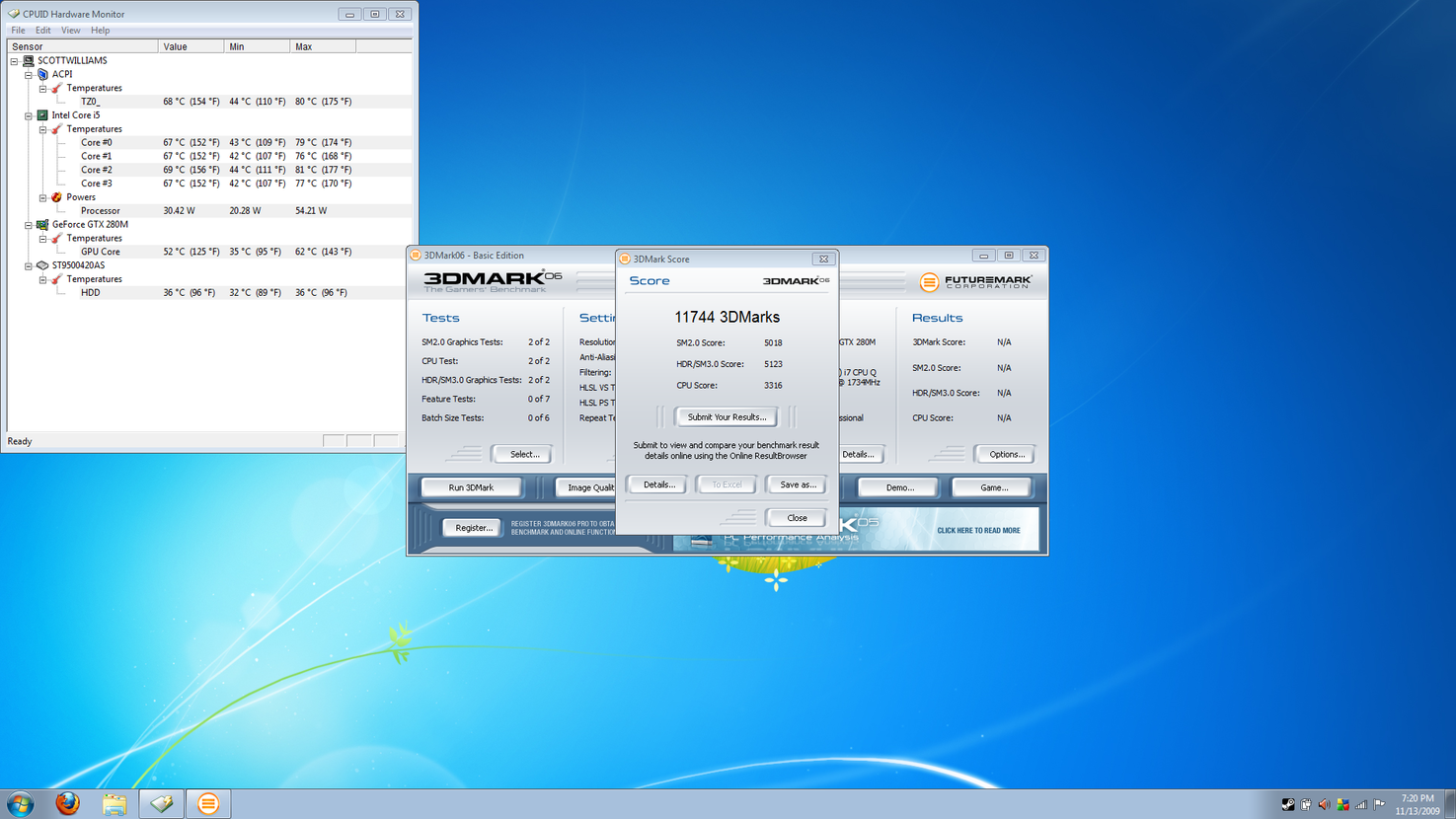Click thermometer icon under Intel Core i5
The width and height of the screenshot is (1456, 819).
pyautogui.click(x=56, y=129)
